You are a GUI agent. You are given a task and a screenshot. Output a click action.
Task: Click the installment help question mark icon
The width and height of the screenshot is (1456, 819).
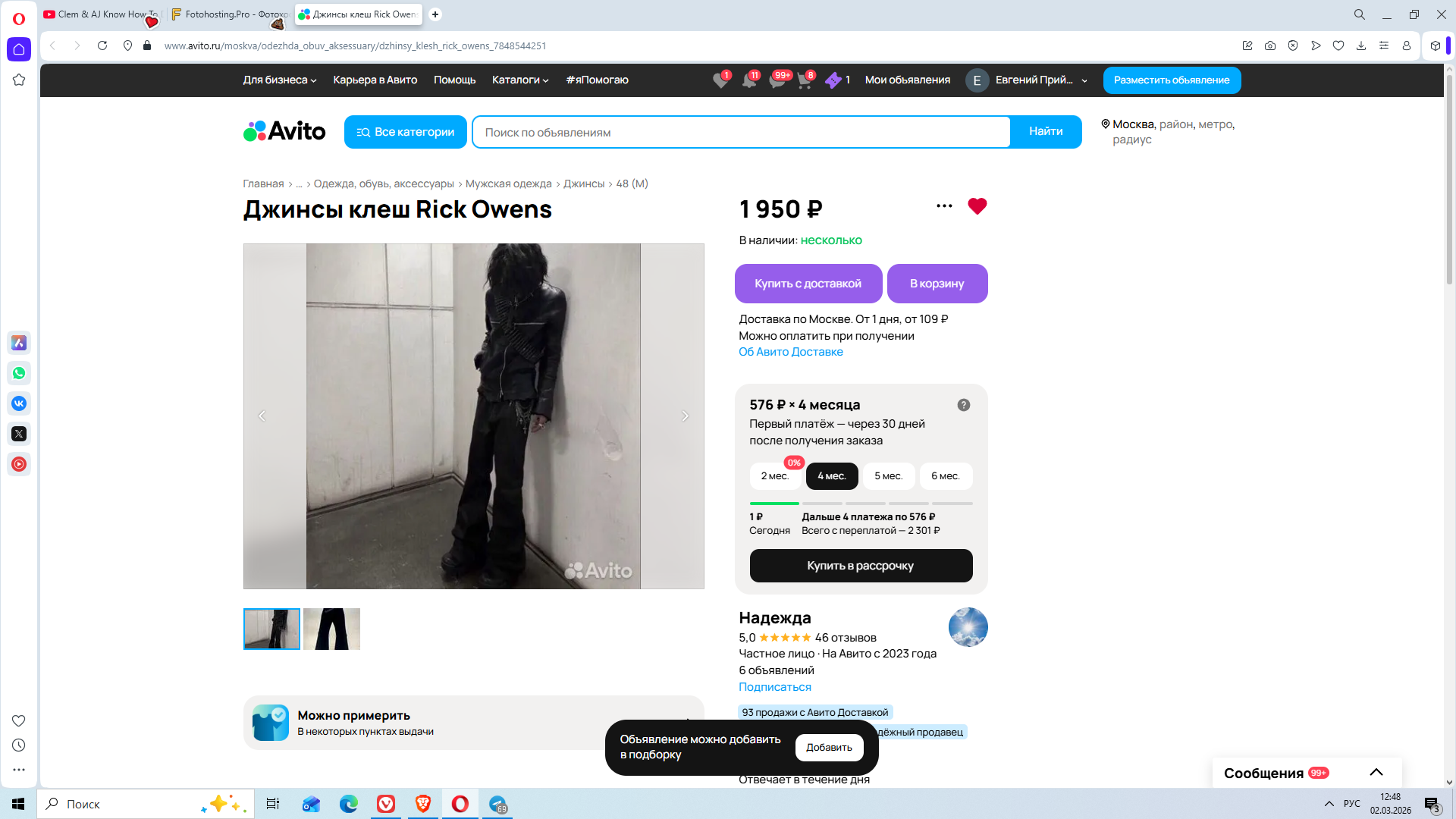[963, 405]
